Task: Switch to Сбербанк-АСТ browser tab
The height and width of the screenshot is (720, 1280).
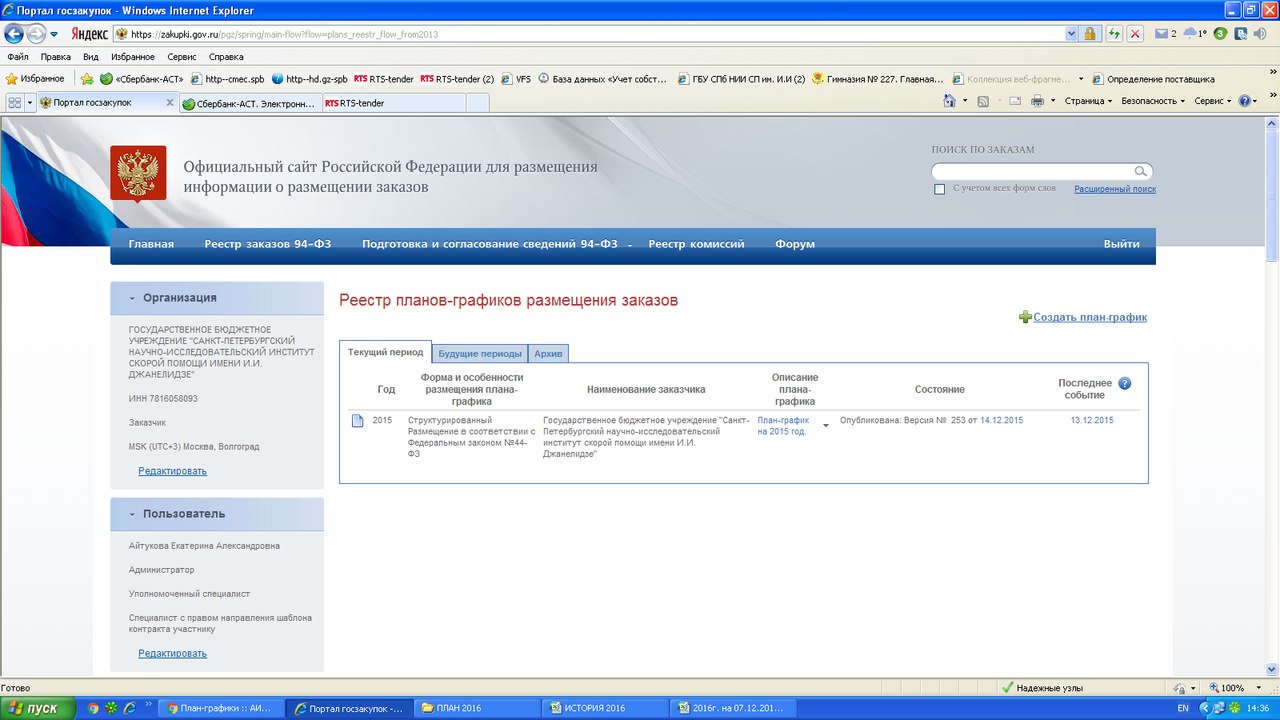Action: [x=250, y=103]
